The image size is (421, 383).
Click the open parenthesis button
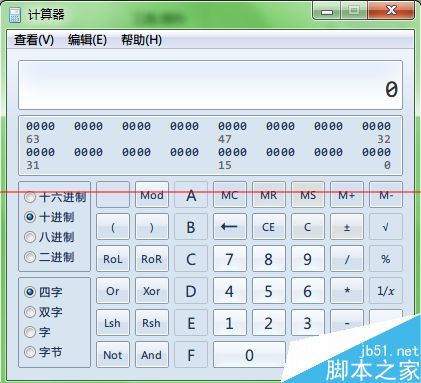pyautogui.click(x=113, y=227)
